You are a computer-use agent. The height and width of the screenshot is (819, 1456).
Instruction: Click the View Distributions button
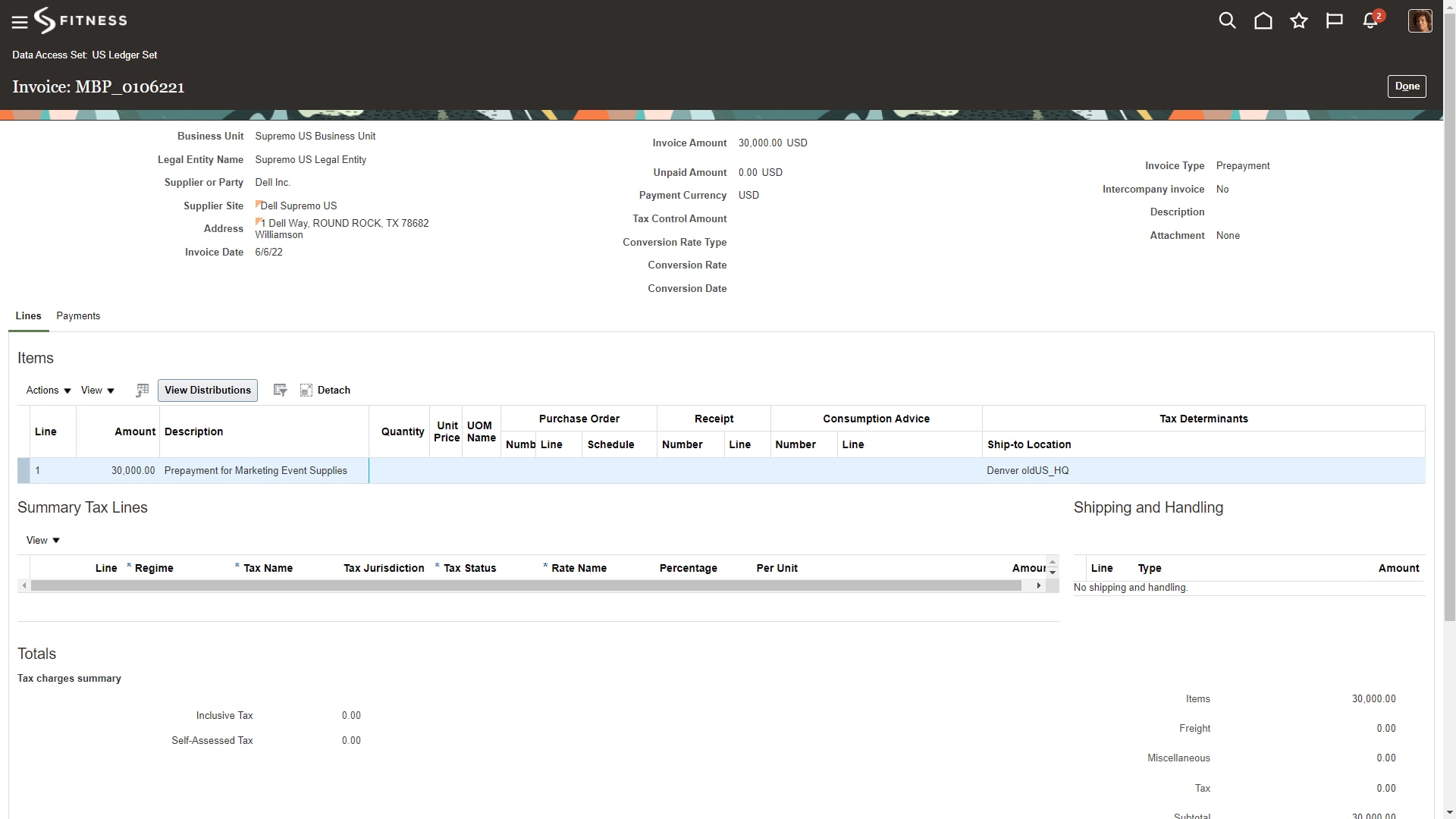tap(207, 391)
